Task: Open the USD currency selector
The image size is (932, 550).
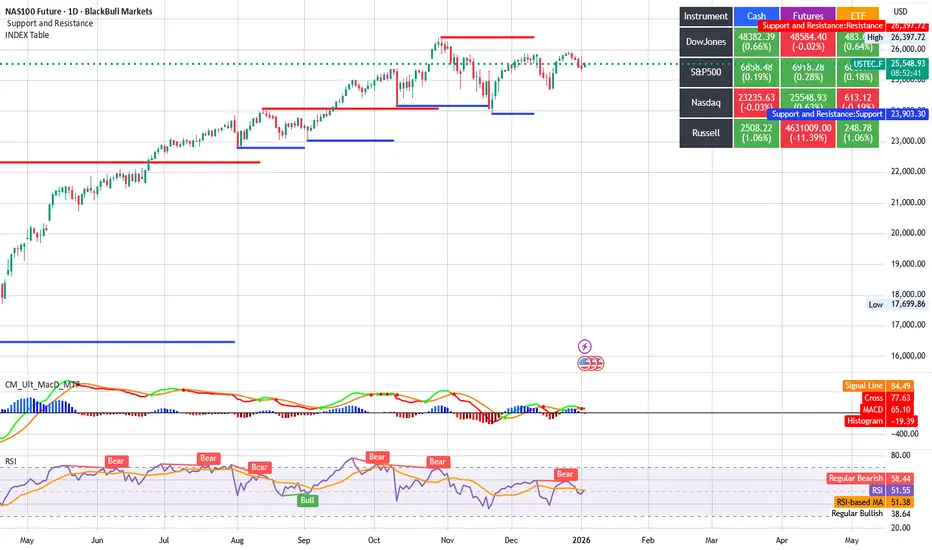Action: click(x=900, y=11)
